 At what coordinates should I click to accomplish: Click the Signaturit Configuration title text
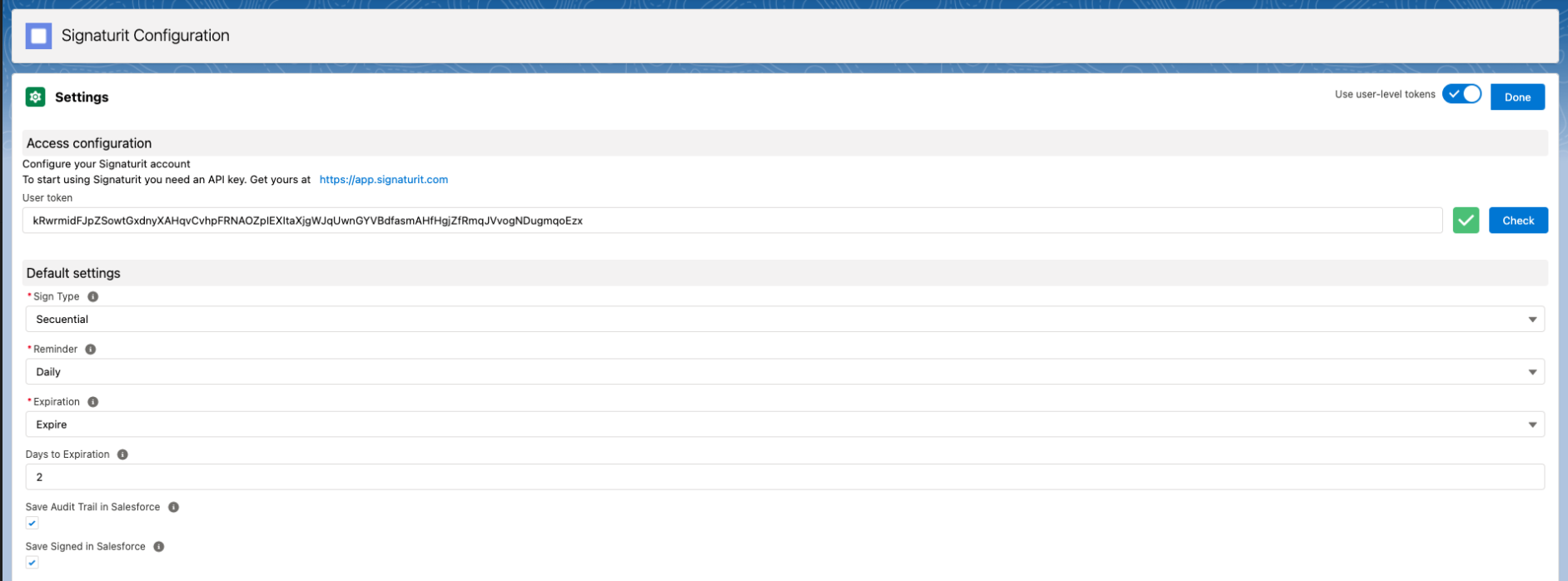(146, 36)
